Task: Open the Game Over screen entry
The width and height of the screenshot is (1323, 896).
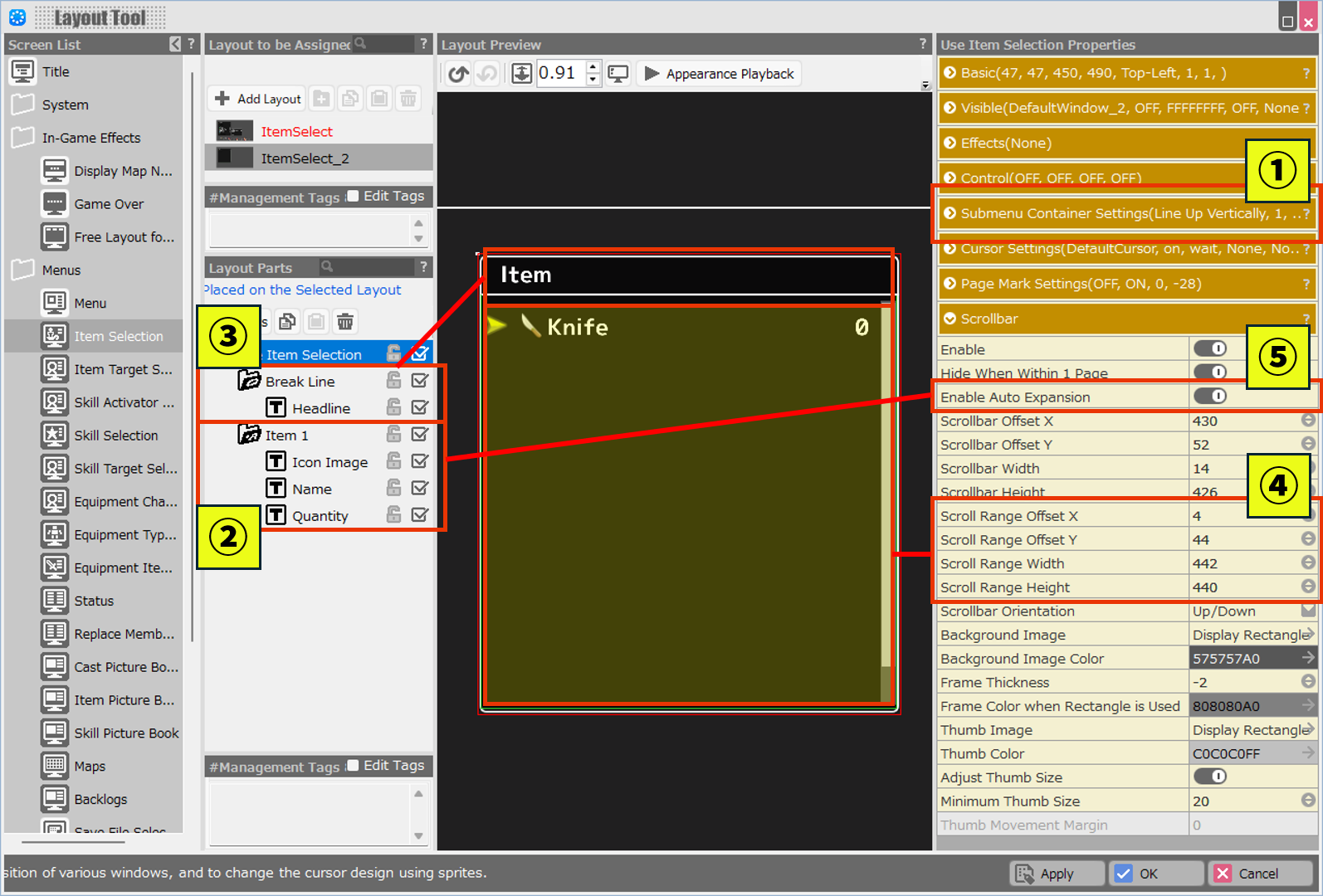Action: (x=108, y=204)
